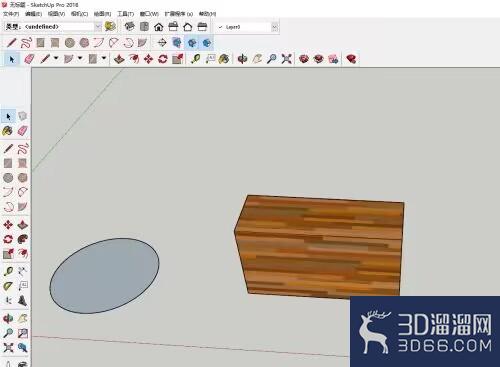Click Send to LayOut icon
This screenshot has height=367, width=500.
(x=333, y=59)
